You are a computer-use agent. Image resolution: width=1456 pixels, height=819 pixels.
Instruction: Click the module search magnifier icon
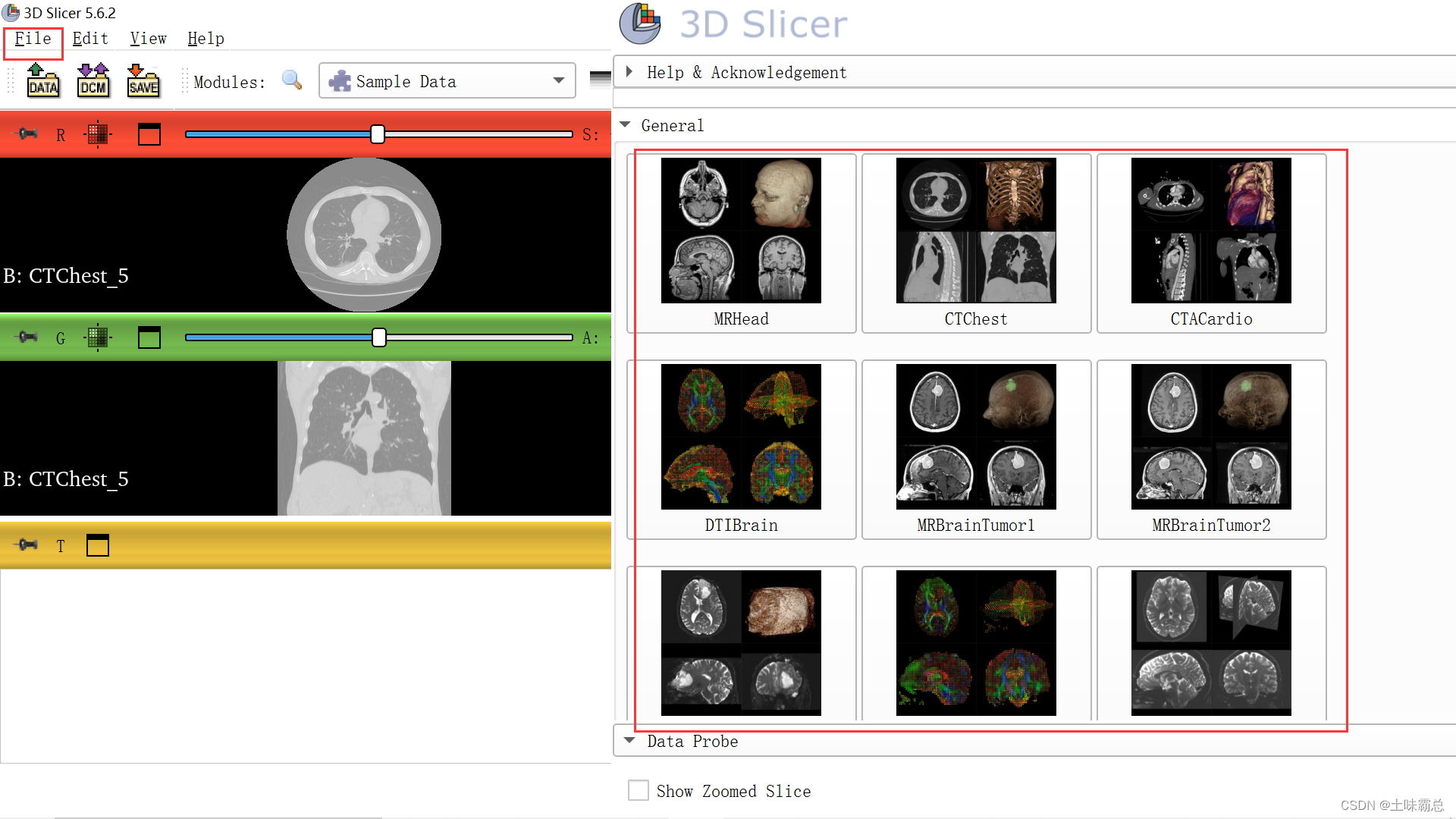(x=291, y=80)
